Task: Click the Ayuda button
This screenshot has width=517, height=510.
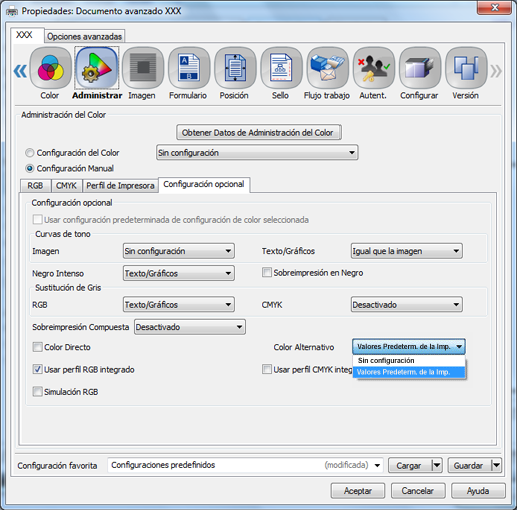Action: [478, 491]
